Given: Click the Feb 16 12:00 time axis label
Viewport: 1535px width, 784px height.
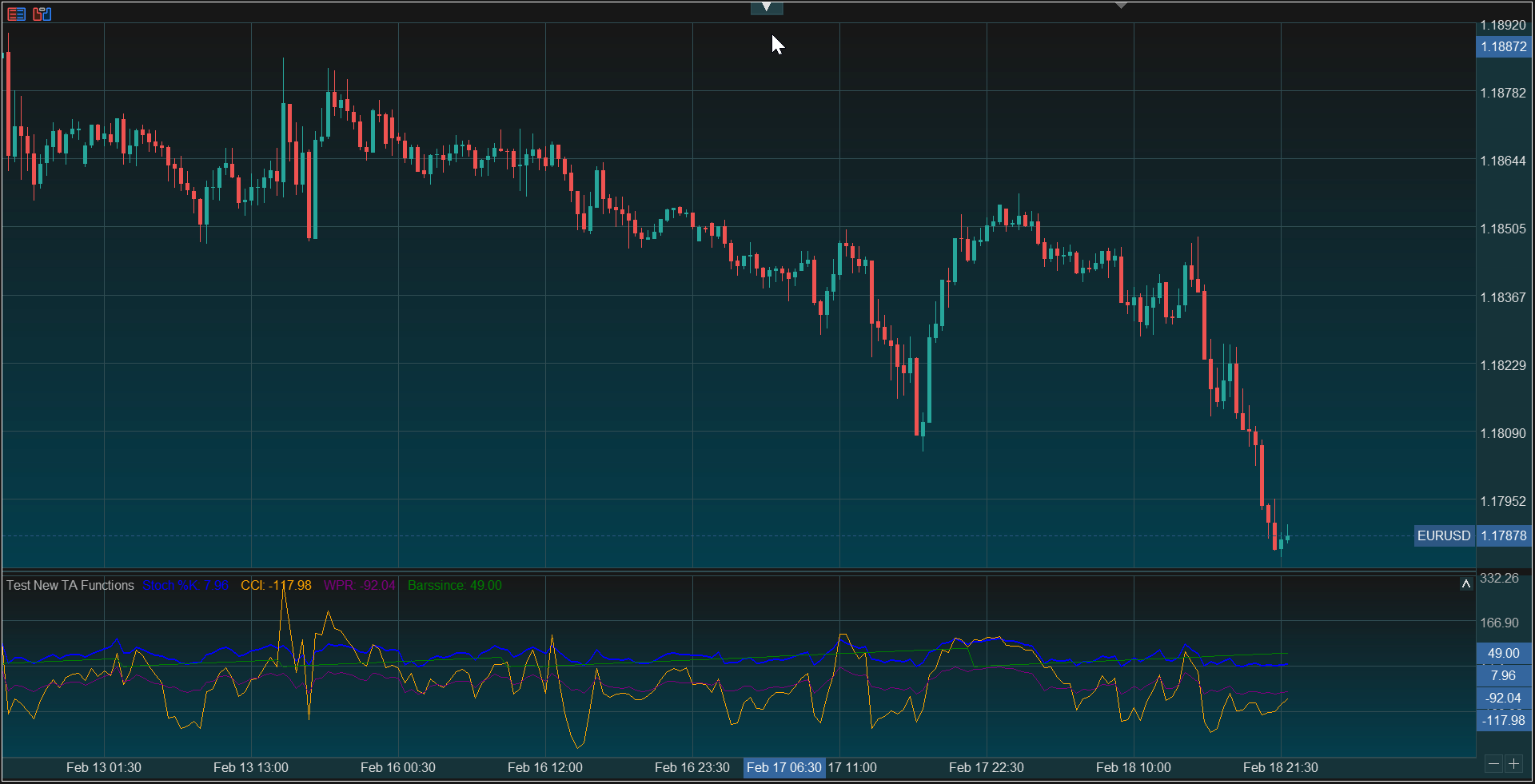Looking at the screenshot, I should point(545,767).
